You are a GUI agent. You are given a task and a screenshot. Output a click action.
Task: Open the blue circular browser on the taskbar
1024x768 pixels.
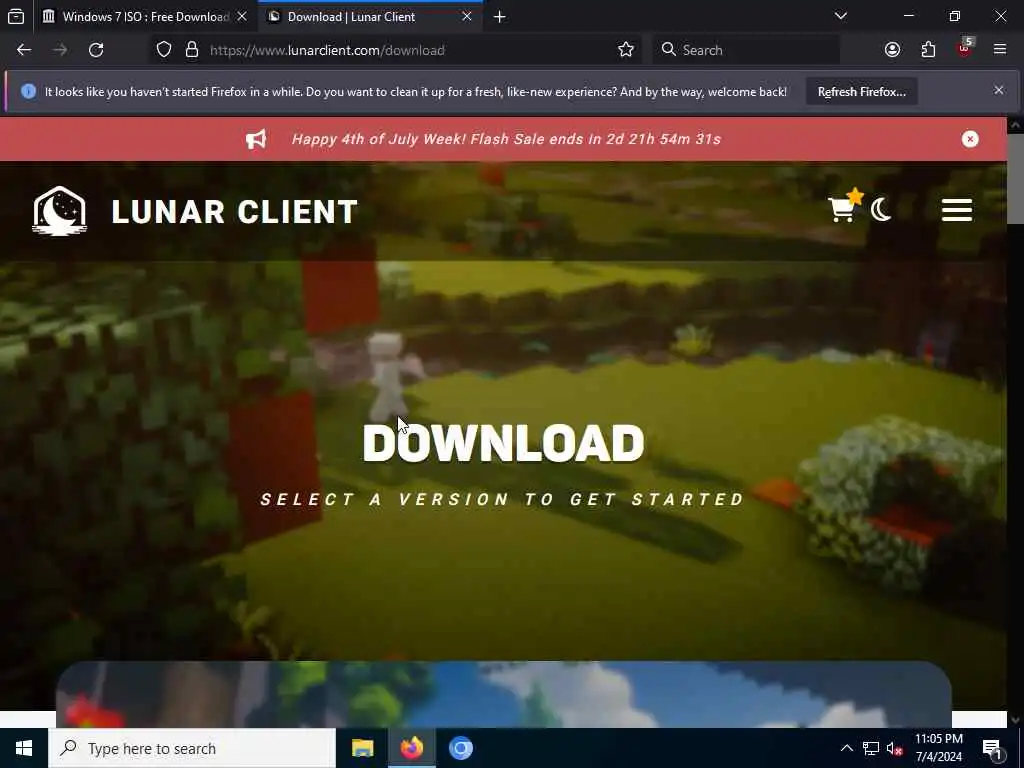(460, 748)
